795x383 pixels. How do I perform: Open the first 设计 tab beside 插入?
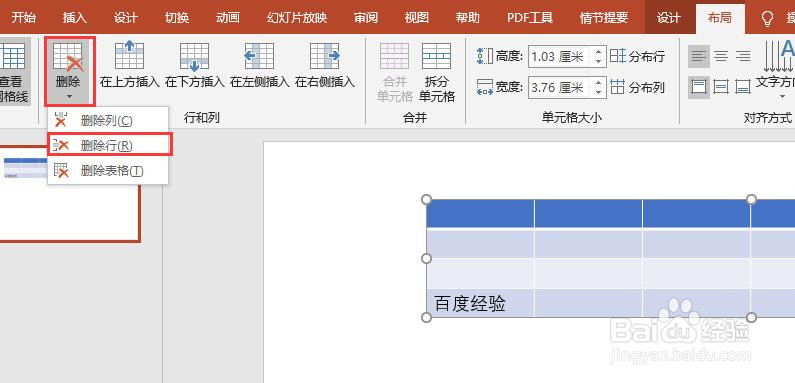(125, 17)
